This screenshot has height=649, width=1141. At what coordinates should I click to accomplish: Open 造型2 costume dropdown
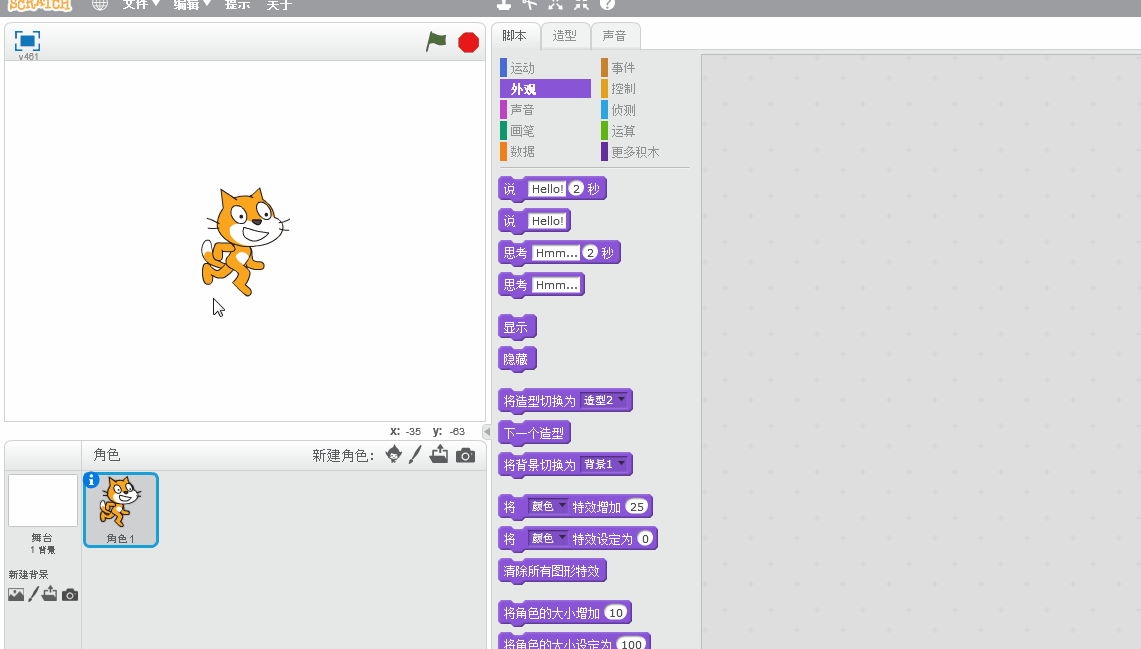pos(605,400)
